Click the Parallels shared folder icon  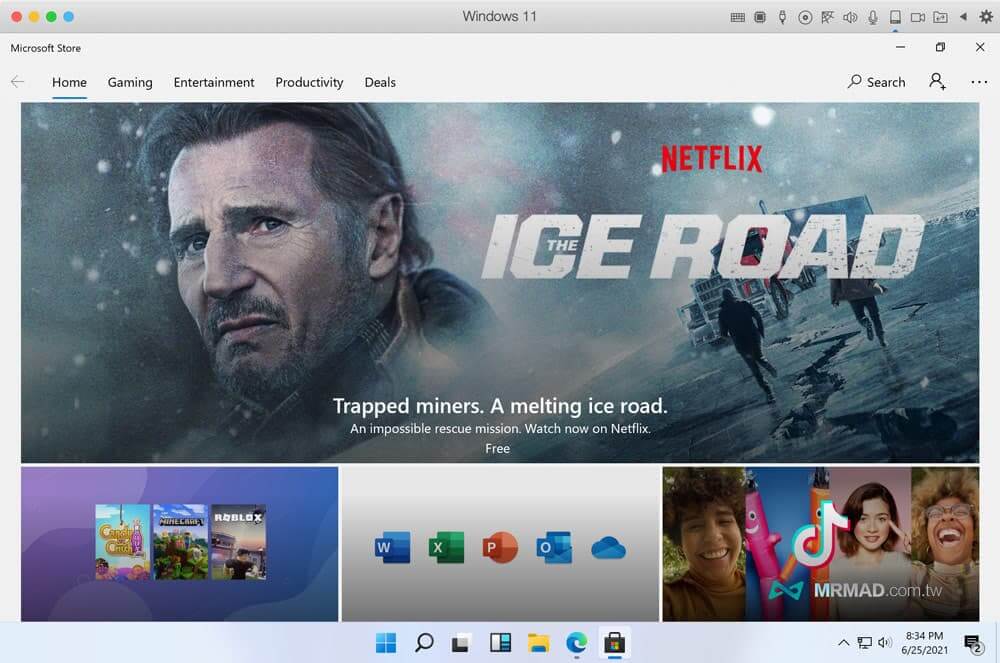[x=940, y=17]
